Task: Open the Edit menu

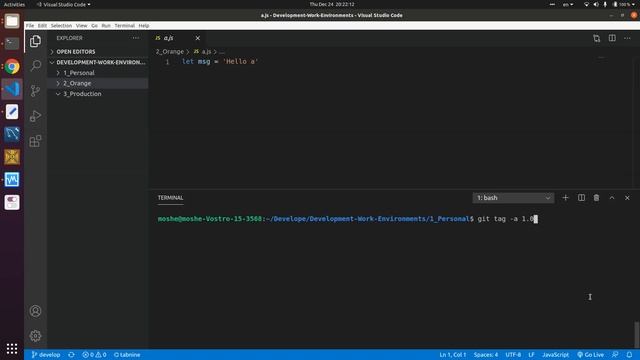Action: (x=42, y=25)
